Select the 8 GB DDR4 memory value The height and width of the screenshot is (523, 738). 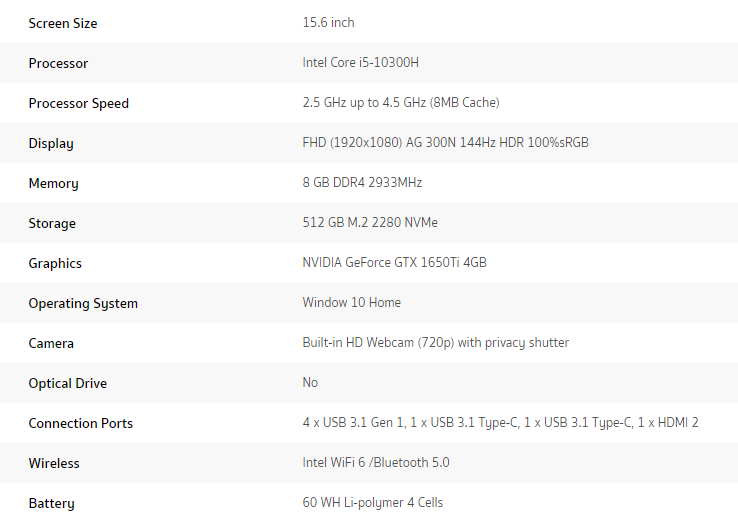click(362, 182)
